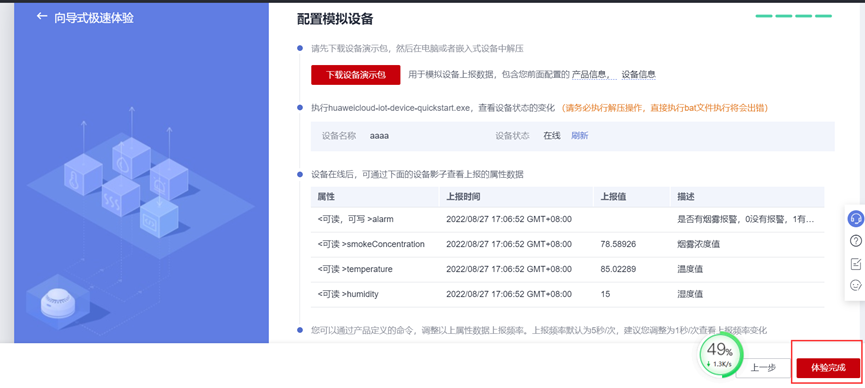Click humidity value 15
865x388 pixels.
point(605,294)
